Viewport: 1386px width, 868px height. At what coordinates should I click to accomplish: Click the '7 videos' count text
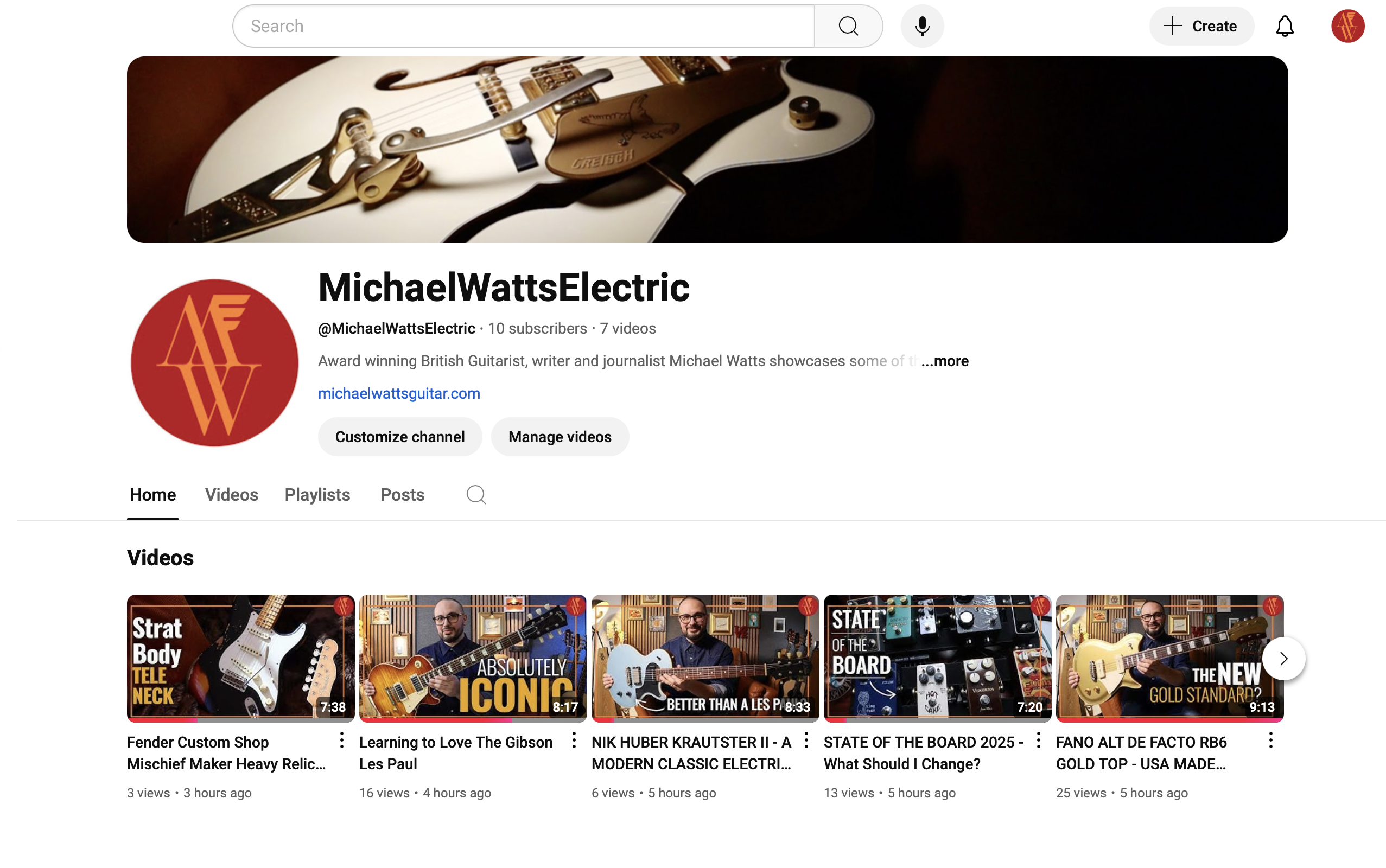[627, 328]
